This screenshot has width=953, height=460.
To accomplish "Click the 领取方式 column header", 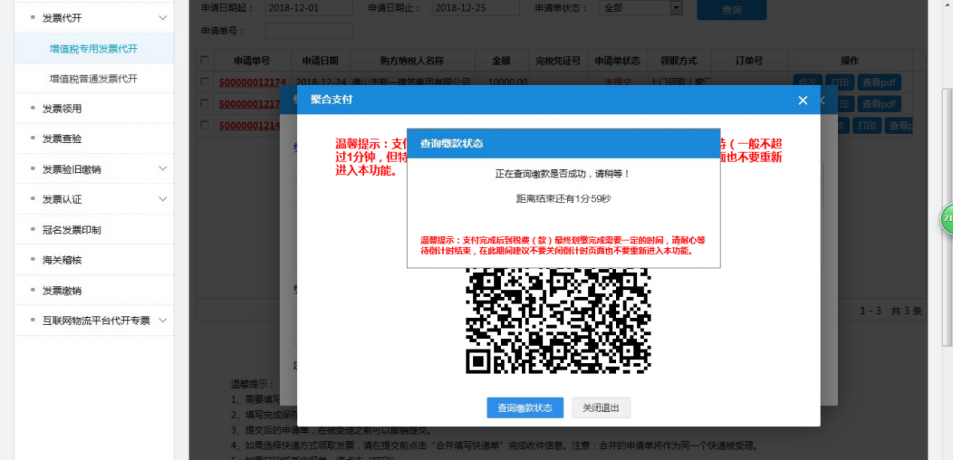I will (678, 61).
